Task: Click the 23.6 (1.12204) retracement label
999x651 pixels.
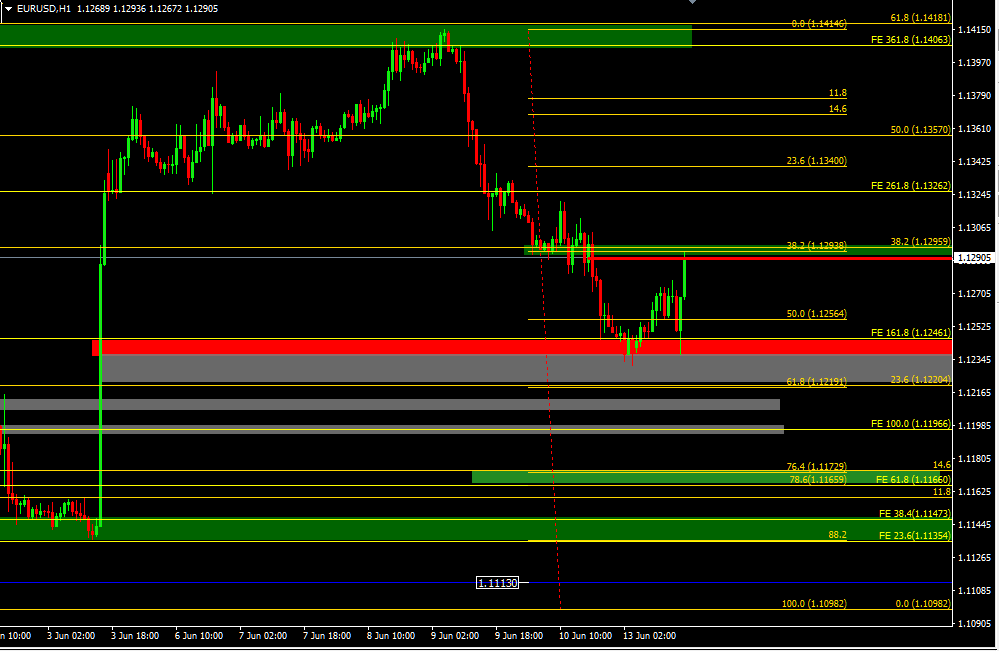Action: [920, 380]
